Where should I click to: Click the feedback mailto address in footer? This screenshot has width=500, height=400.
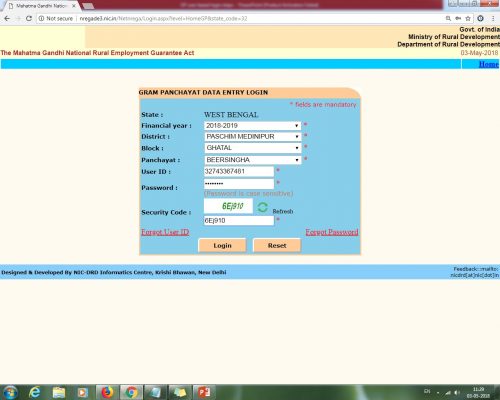(x=474, y=275)
